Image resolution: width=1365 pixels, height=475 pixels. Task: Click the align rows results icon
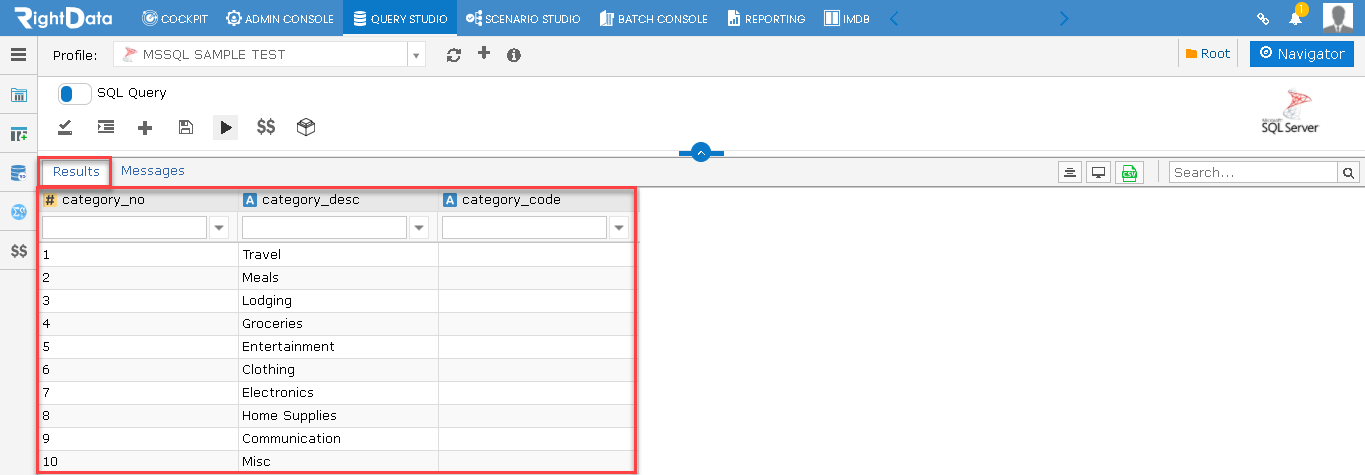[x=1070, y=172]
